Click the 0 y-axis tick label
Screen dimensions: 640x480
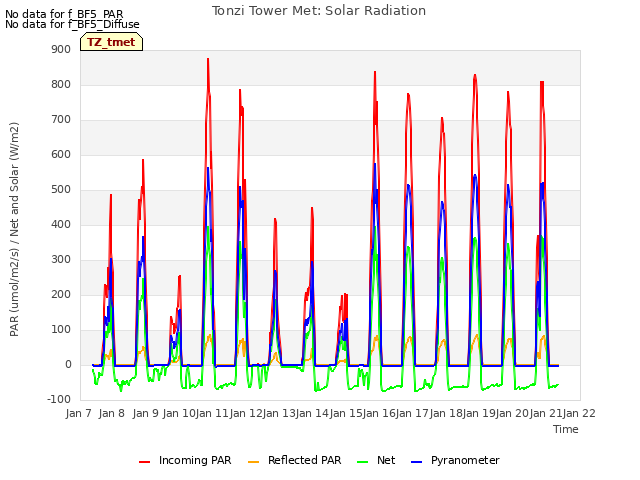pos(68,364)
